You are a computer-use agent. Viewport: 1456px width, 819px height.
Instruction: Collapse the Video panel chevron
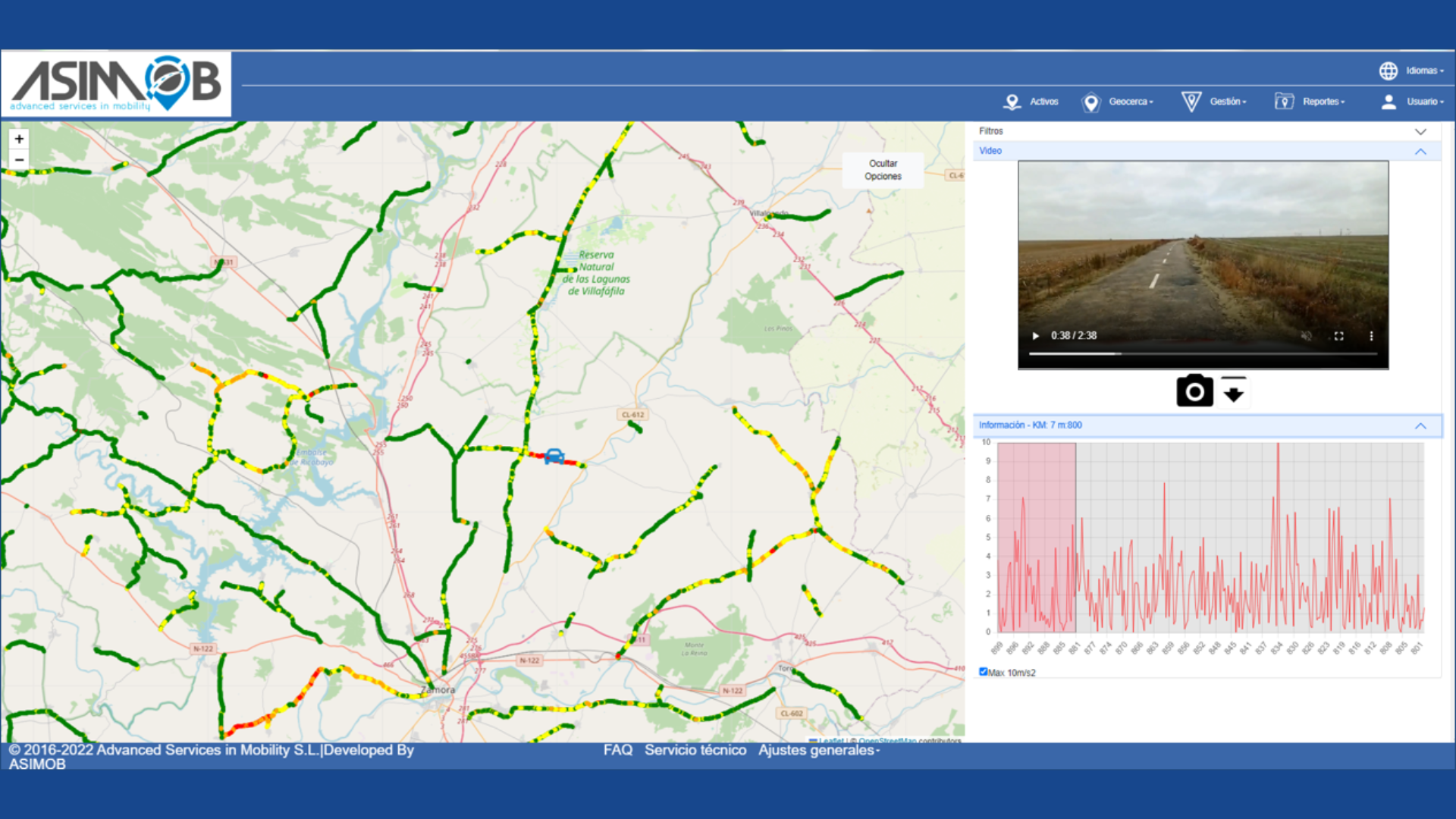coord(1420,152)
